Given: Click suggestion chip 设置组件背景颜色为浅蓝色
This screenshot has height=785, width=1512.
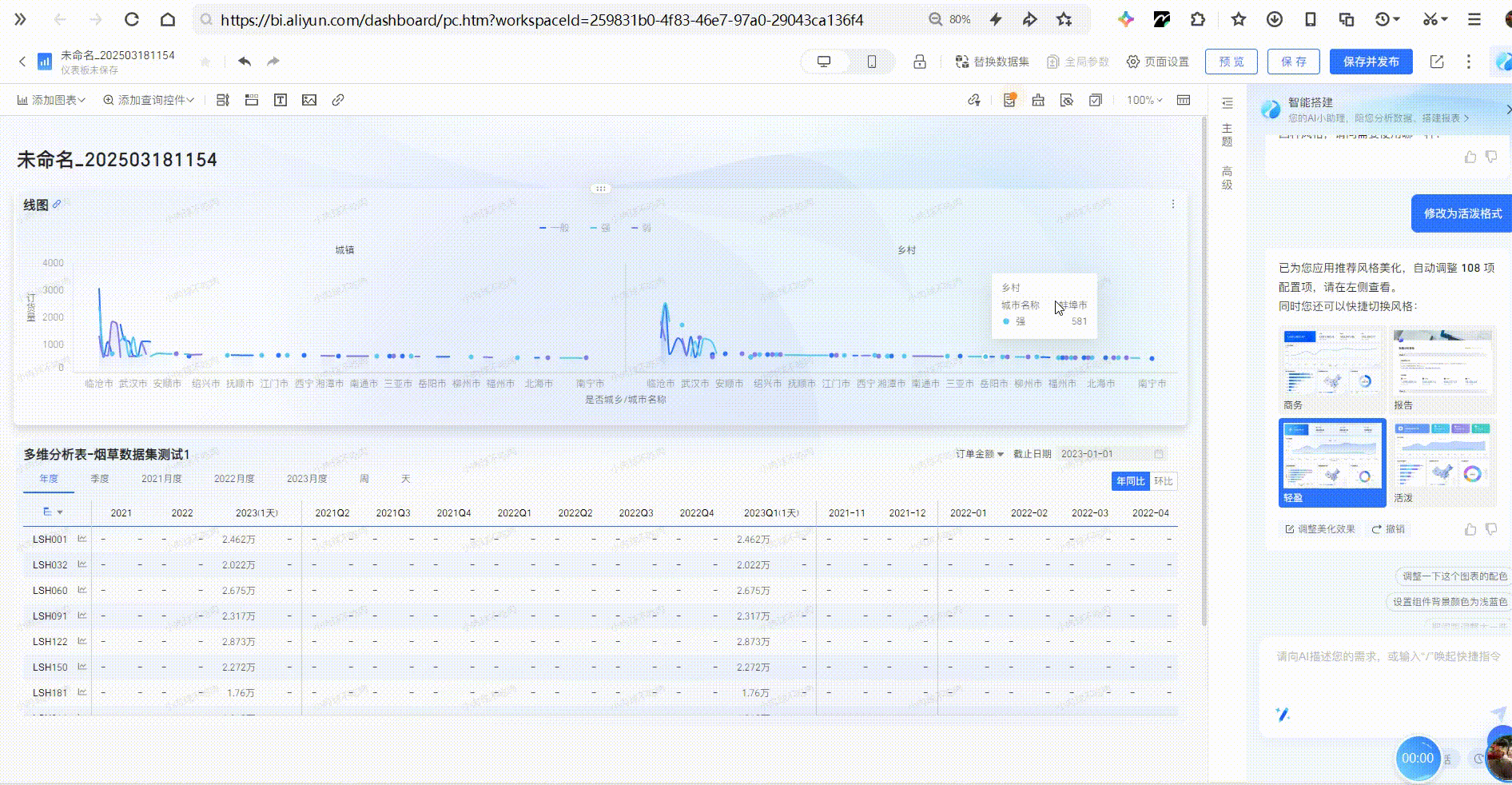Looking at the screenshot, I should (1449, 602).
